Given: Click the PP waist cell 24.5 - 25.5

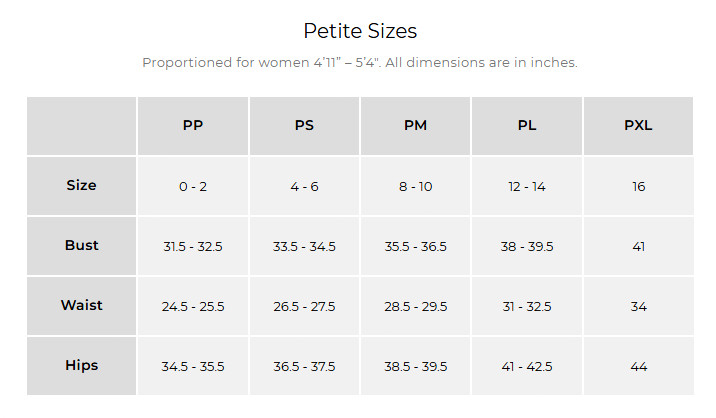Looking at the screenshot, I should pyautogui.click(x=193, y=306).
